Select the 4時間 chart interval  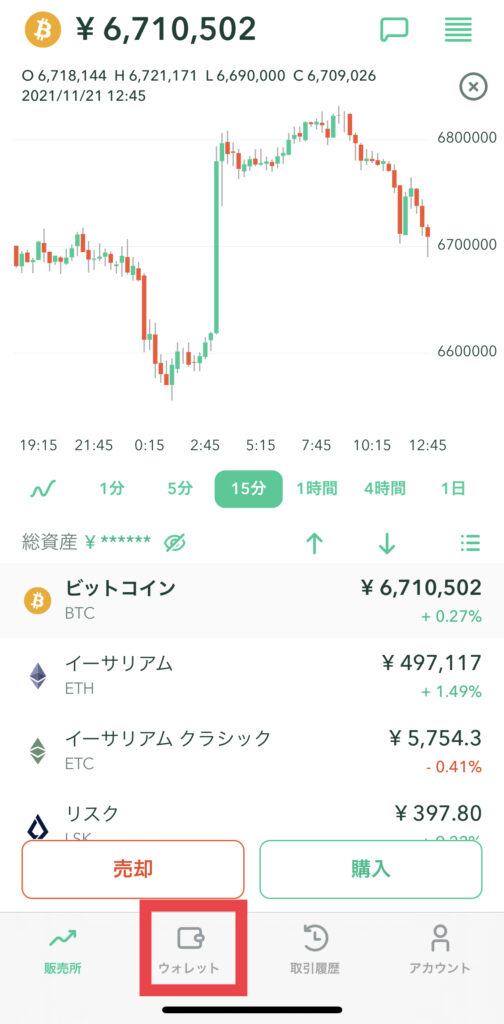pyautogui.click(x=385, y=488)
